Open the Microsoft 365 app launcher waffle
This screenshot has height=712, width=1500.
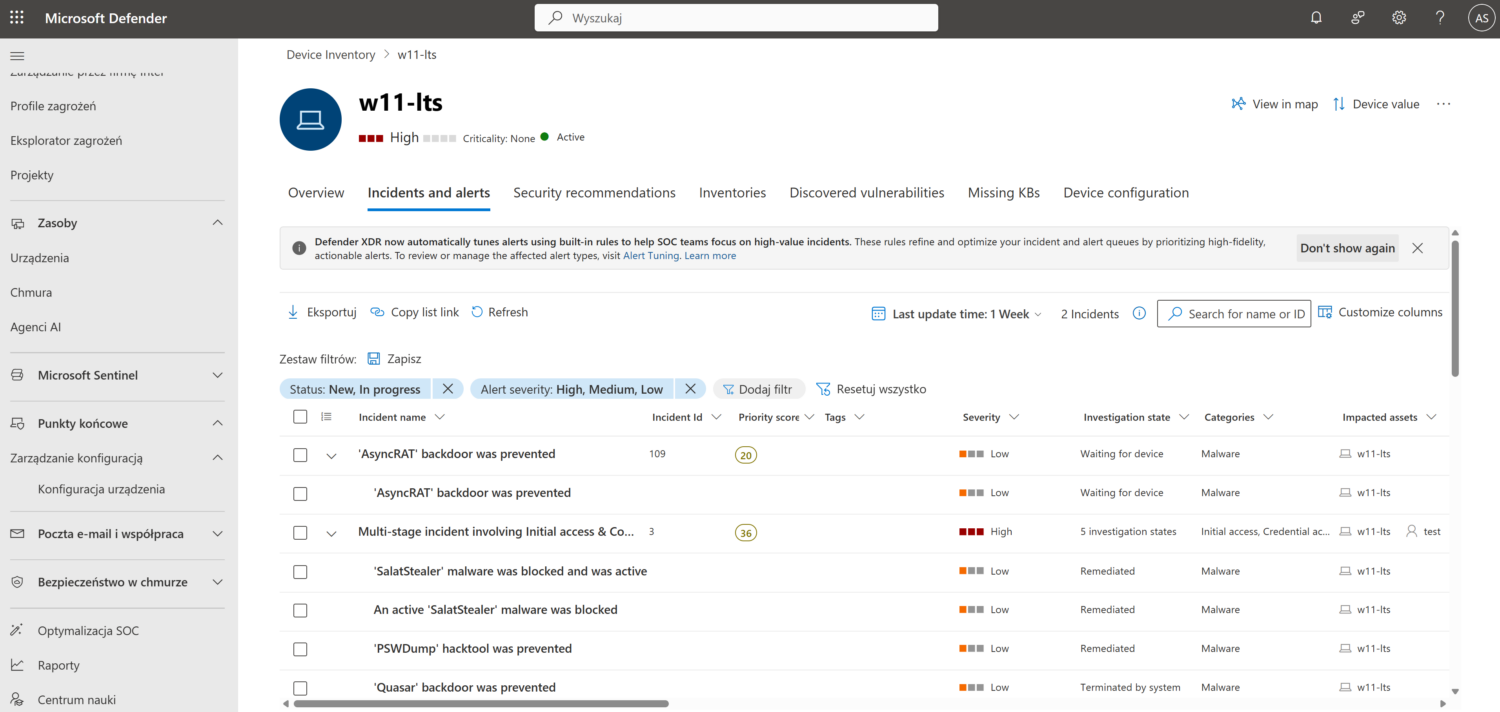(x=15, y=17)
